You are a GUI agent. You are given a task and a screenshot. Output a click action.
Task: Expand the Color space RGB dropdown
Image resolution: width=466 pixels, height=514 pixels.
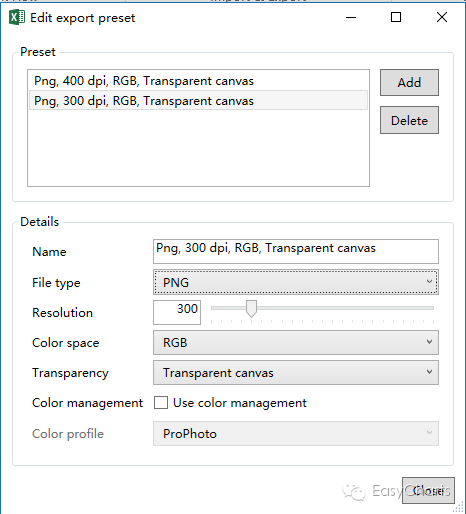click(x=296, y=342)
